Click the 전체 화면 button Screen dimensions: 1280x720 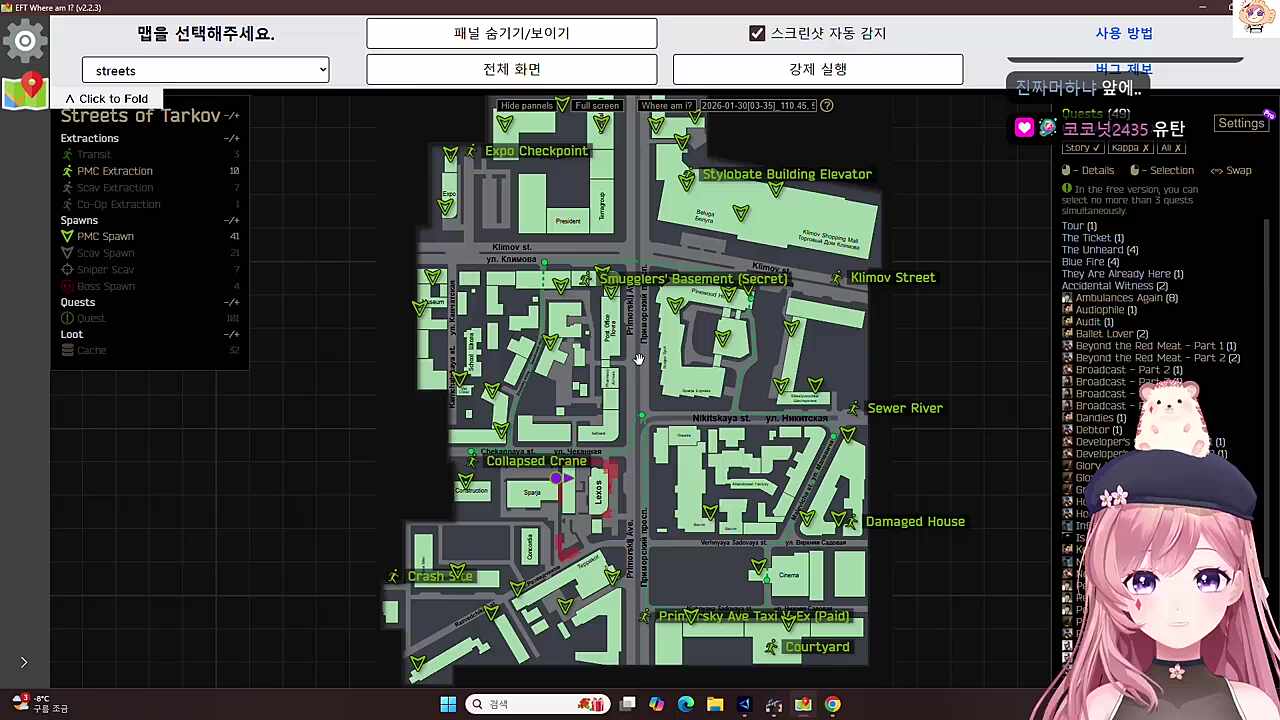[512, 69]
